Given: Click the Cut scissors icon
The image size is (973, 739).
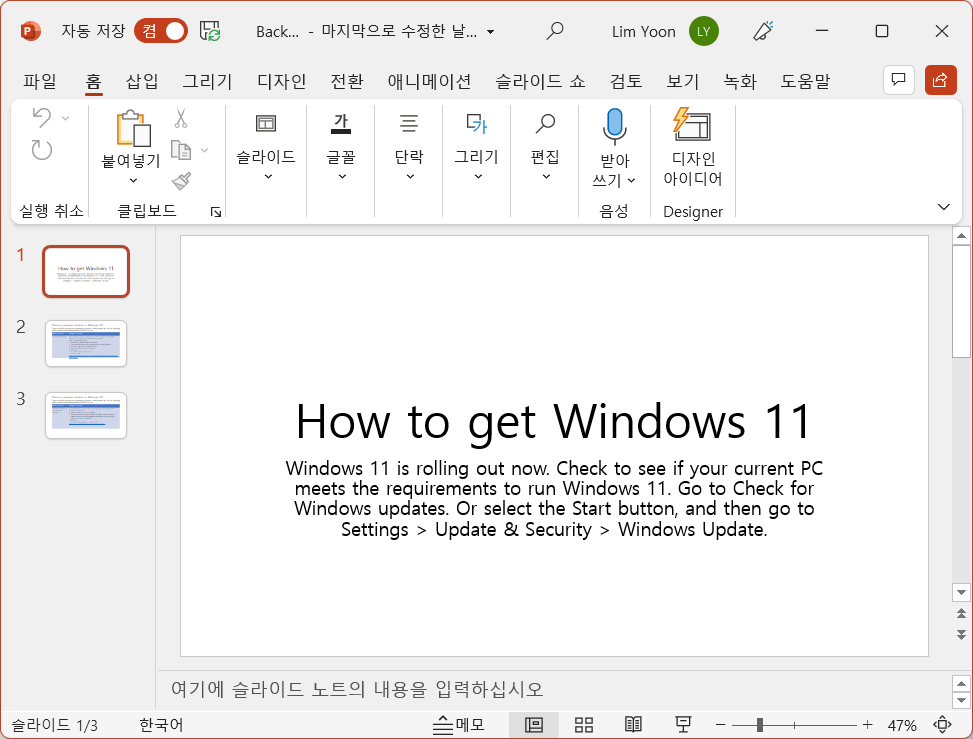Looking at the screenshot, I should coord(181,118).
